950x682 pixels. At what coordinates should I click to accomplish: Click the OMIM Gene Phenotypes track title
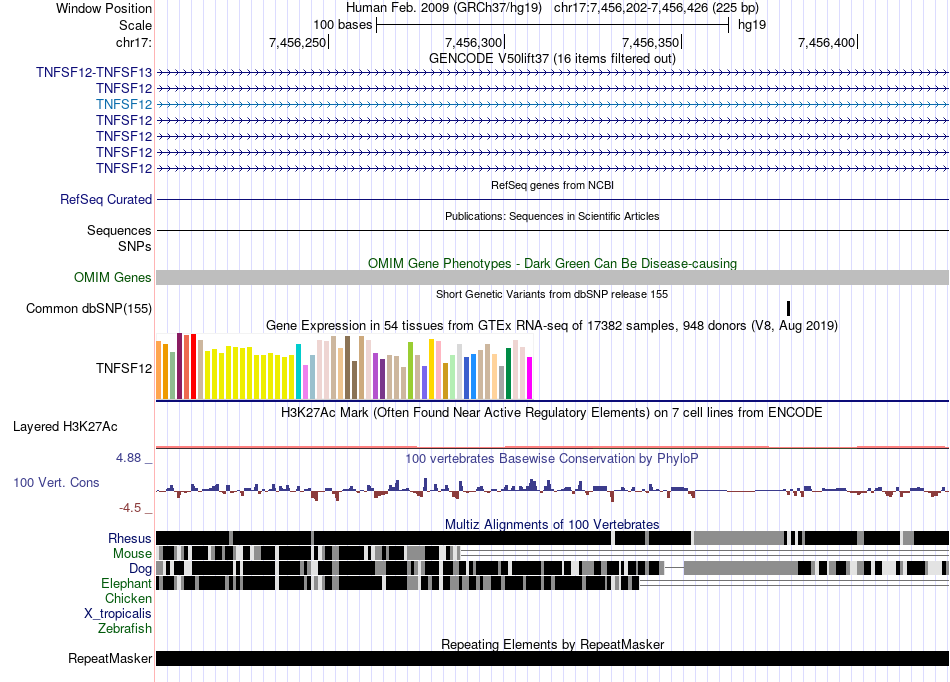pyautogui.click(x=552, y=263)
